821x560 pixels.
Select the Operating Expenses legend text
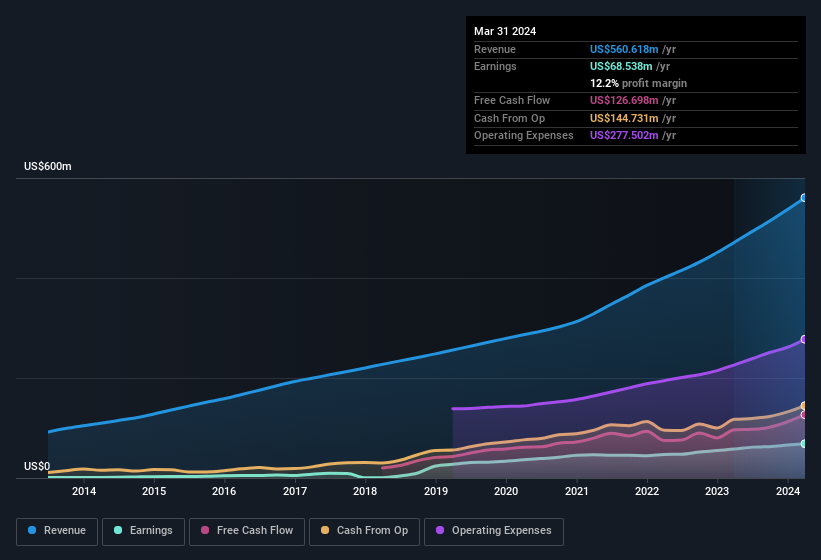(x=501, y=531)
